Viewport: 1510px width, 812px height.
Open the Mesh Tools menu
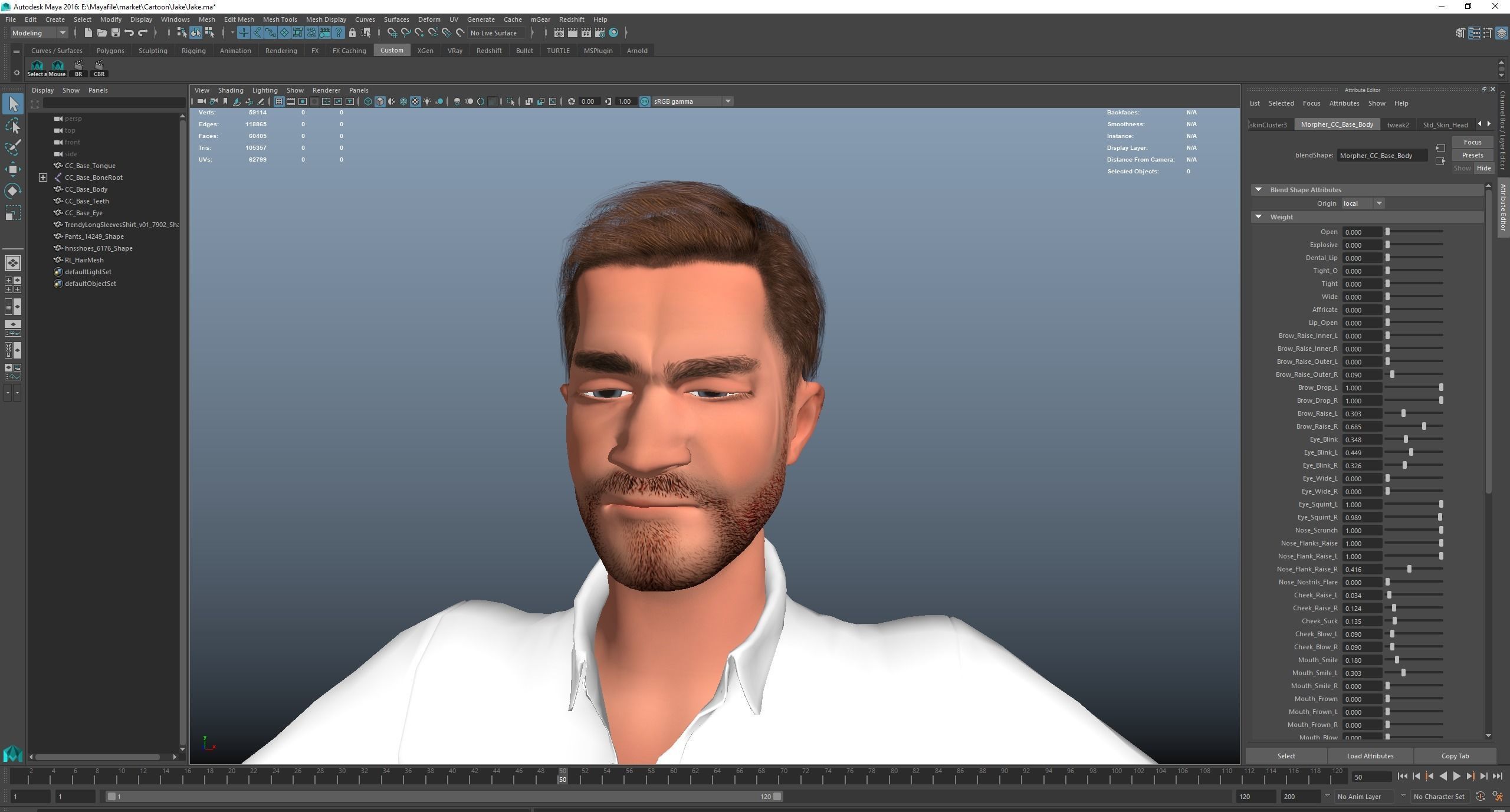(x=280, y=19)
